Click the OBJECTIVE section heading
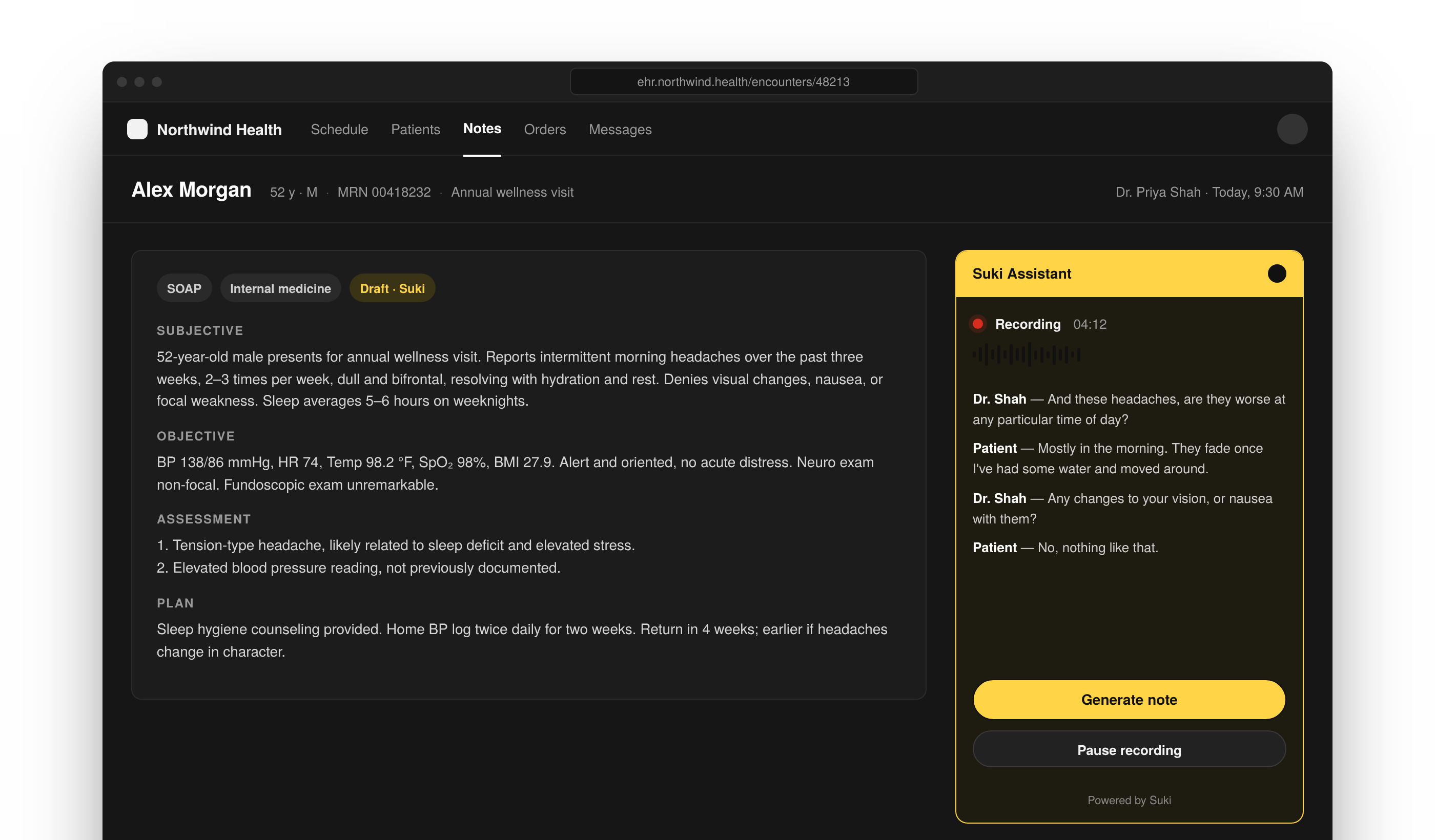This screenshot has width=1435, height=840. 196,436
